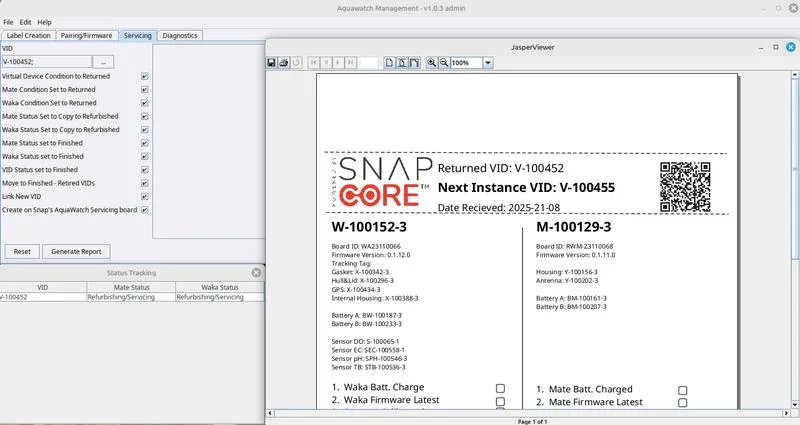This screenshot has height=425, width=800.
Task: Maximize the JasperViewer window
Action: coord(776,47)
